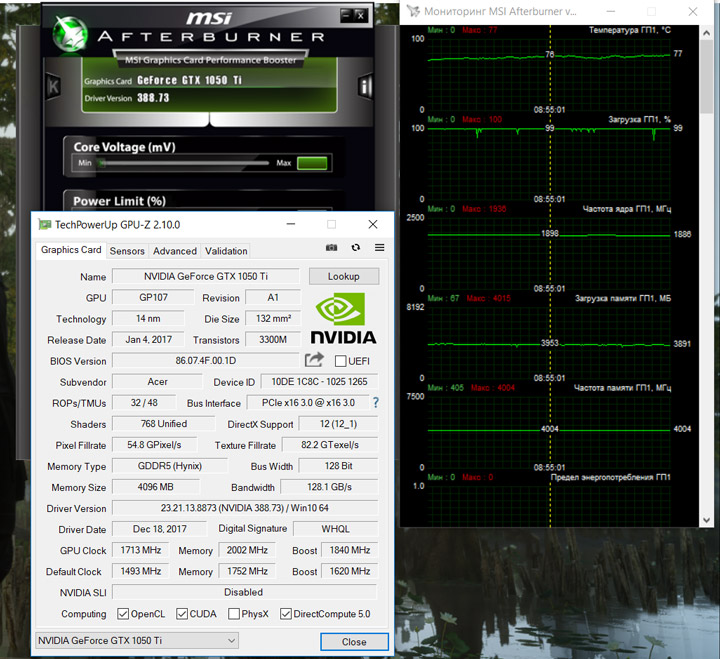Image resolution: width=720 pixels, height=659 pixels.
Task: Click the memory usage graph
Action: (549, 343)
